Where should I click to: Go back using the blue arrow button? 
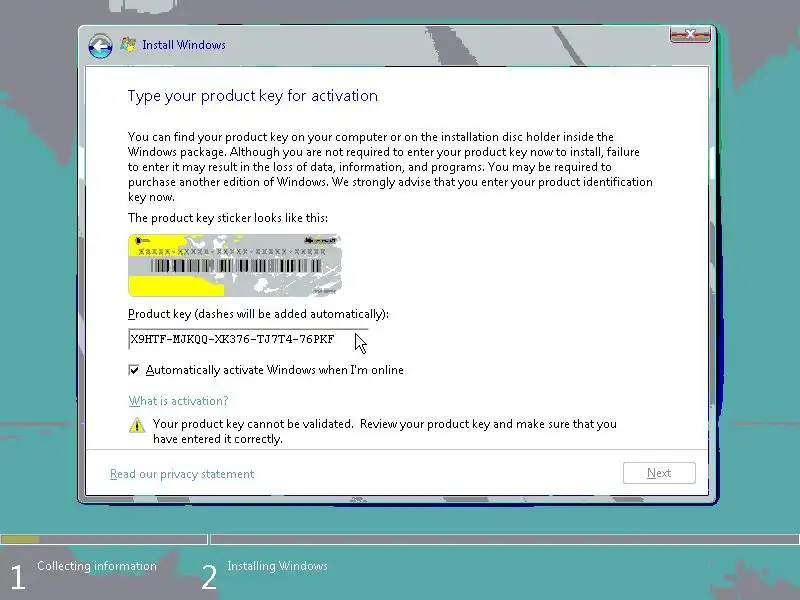coord(100,46)
